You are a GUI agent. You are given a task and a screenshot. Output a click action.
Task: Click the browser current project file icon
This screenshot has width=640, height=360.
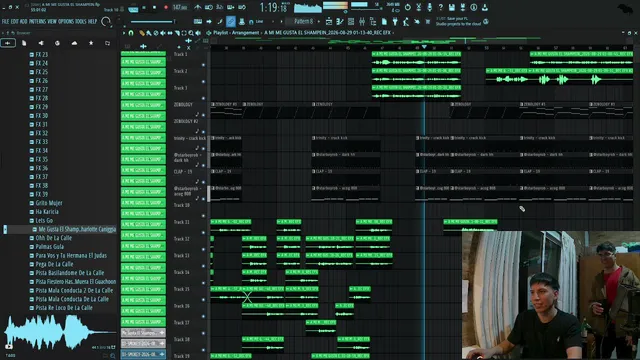point(24,43)
